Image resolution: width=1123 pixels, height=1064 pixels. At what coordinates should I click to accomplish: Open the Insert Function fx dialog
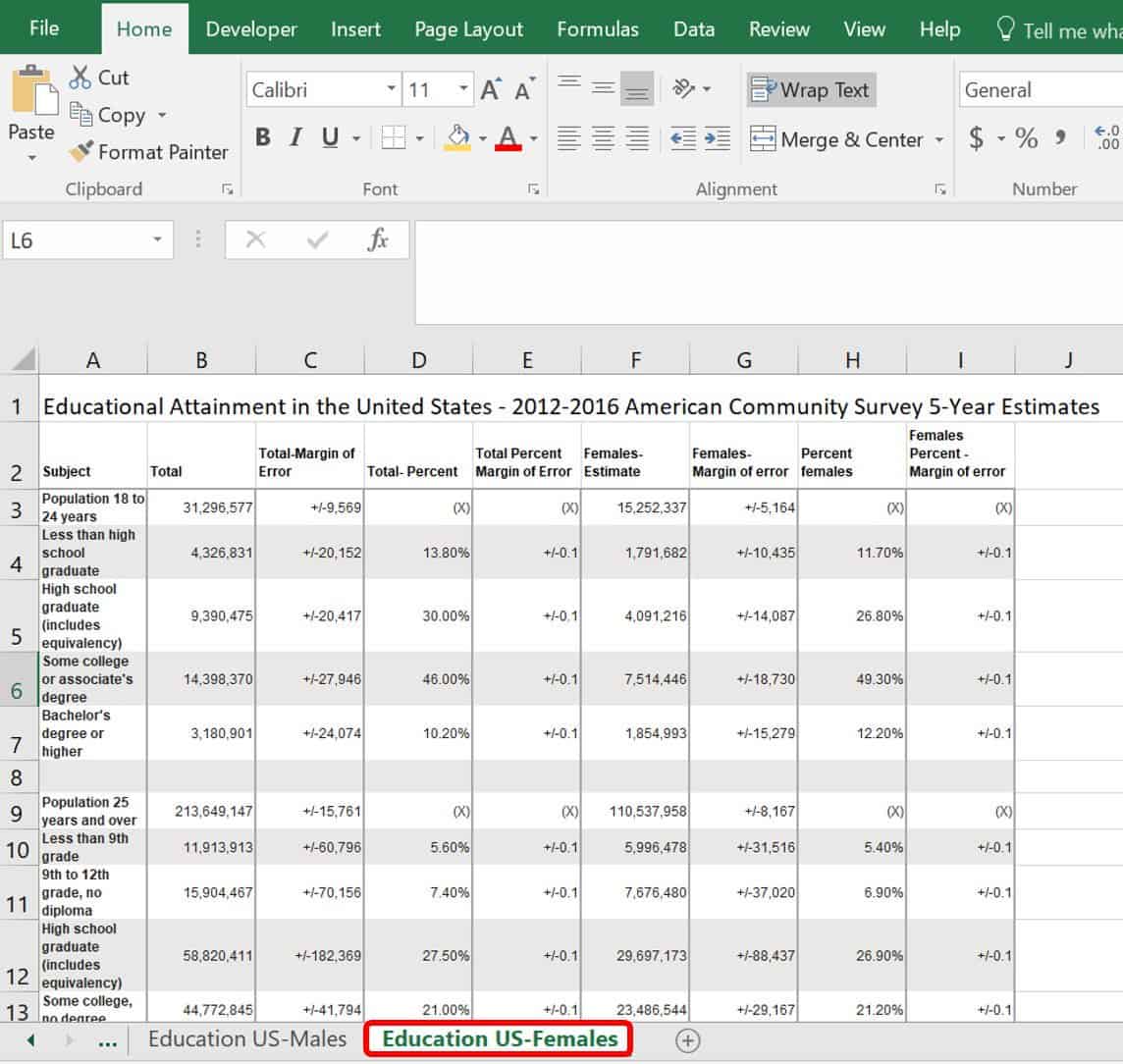coord(377,239)
